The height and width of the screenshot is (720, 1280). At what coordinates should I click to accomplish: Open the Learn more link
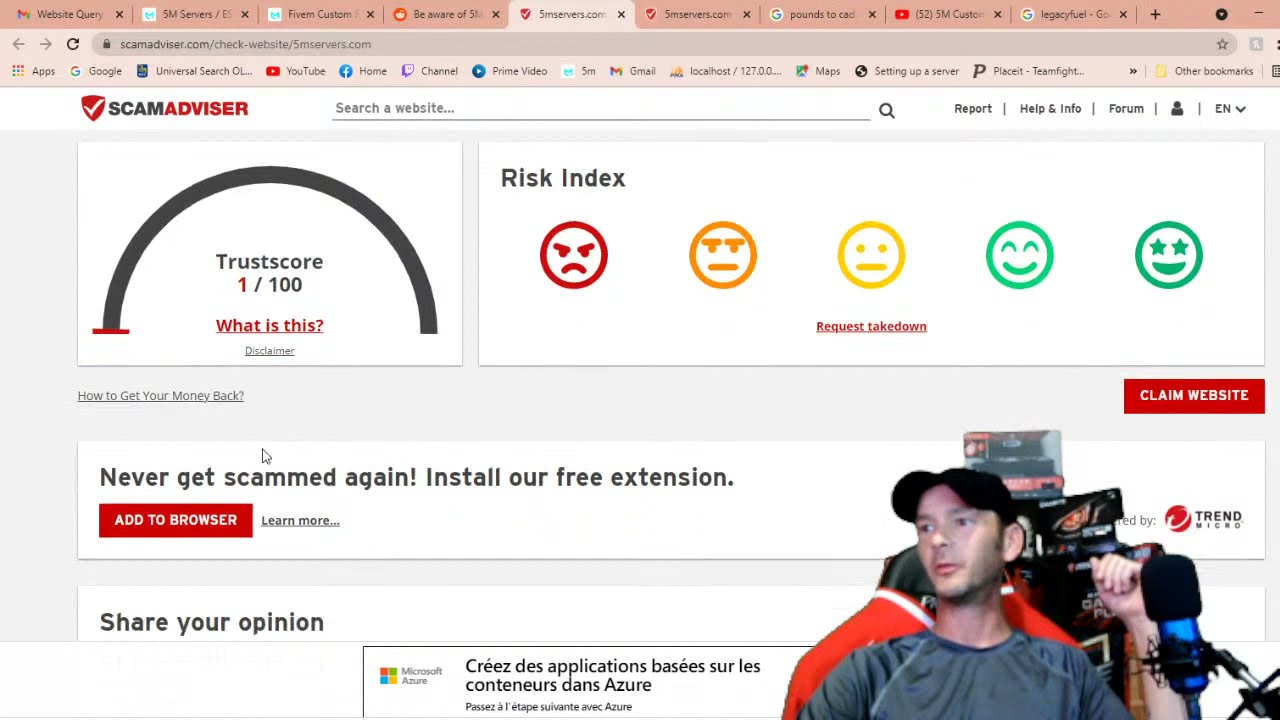click(300, 521)
